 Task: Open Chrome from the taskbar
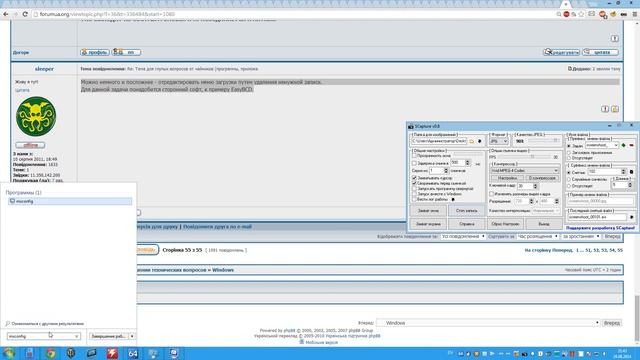pyautogui.click(x=51, y=353)
